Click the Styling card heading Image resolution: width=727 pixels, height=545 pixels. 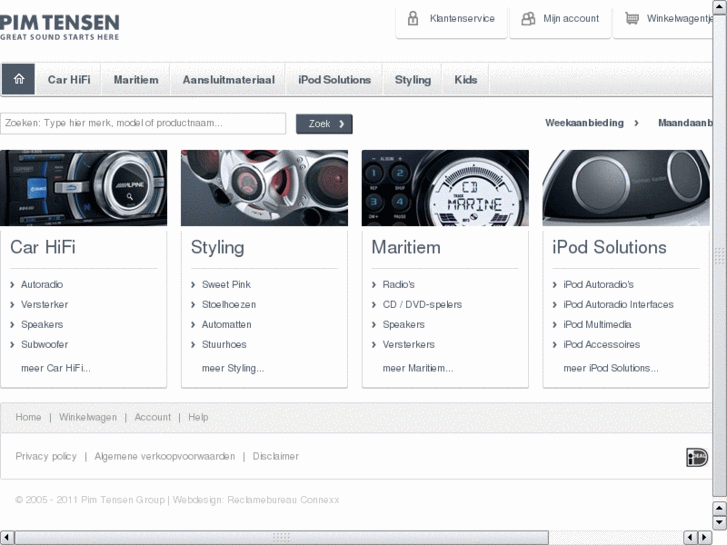(x=217, y=248)
